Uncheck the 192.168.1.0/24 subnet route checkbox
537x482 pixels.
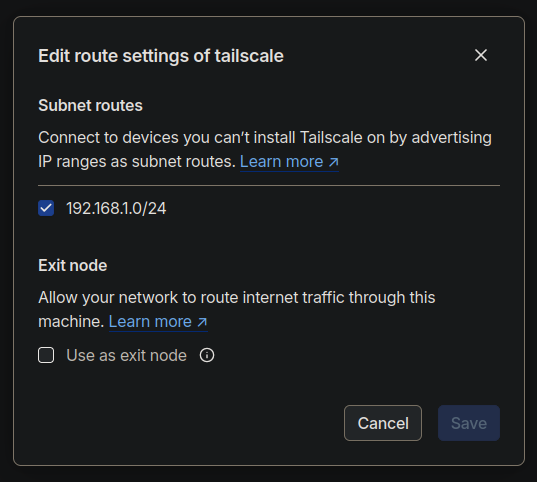[46, 208]
